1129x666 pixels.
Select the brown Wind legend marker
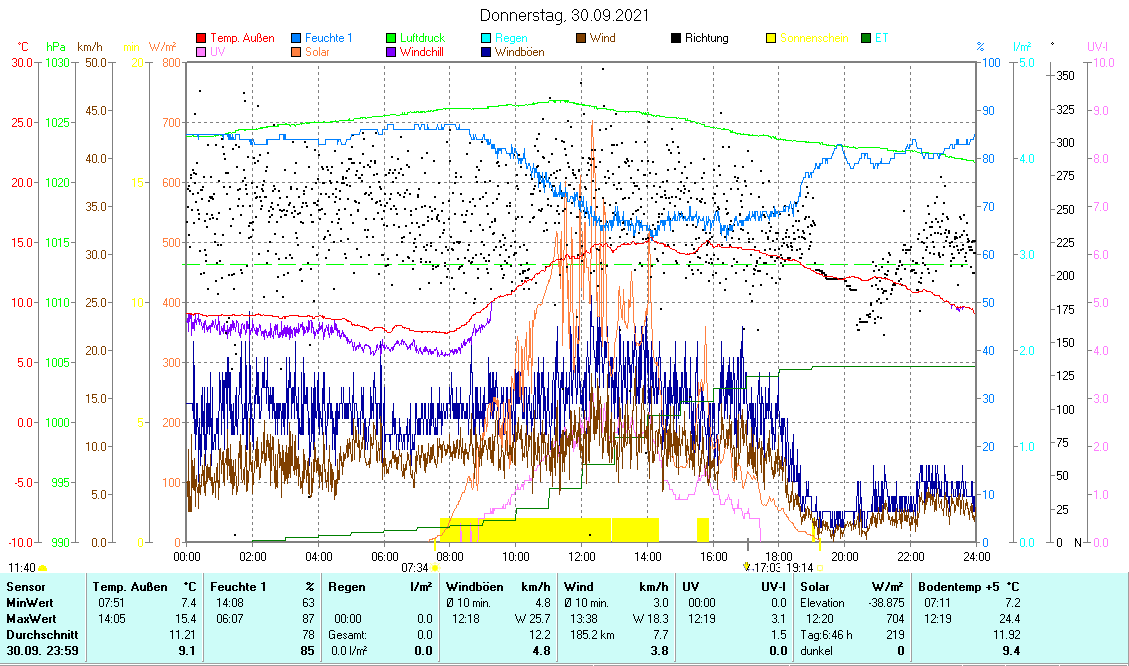(581, 38)
